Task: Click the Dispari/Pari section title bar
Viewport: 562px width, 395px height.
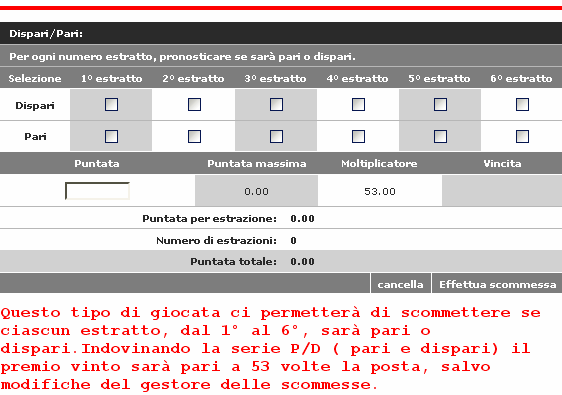Action: [281, 33]
